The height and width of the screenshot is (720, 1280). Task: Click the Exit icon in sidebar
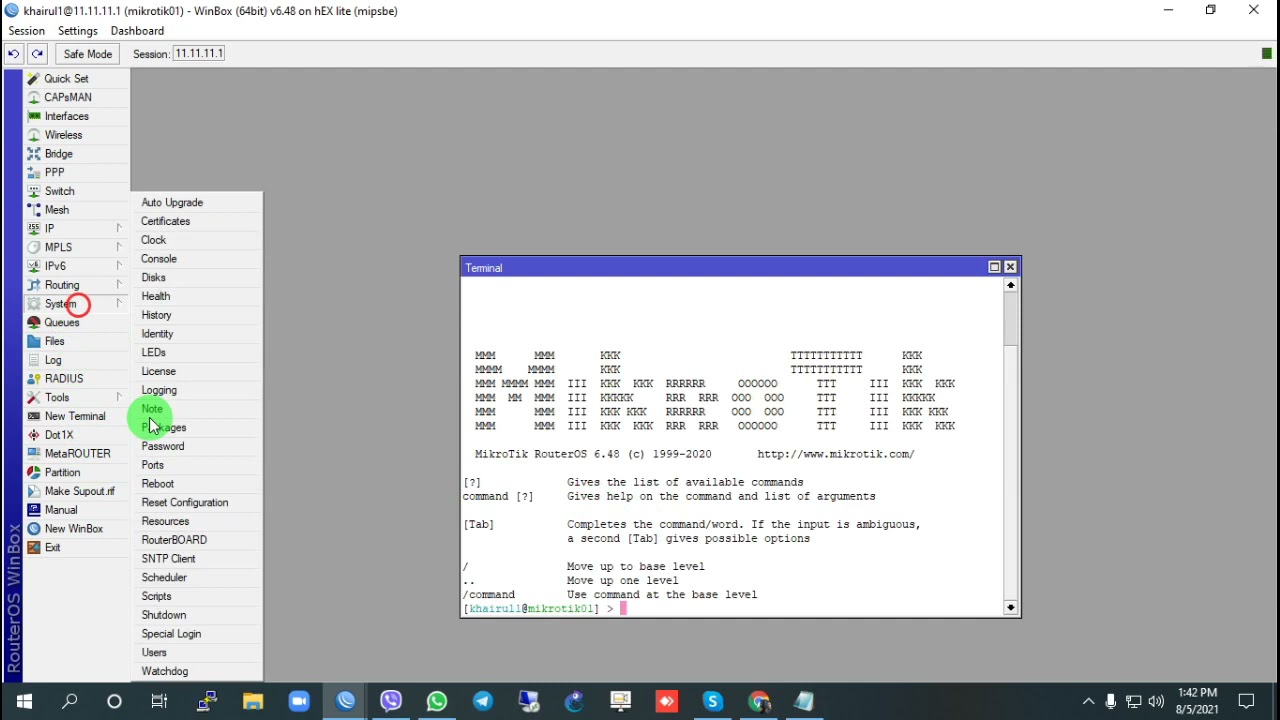(34, 547)
